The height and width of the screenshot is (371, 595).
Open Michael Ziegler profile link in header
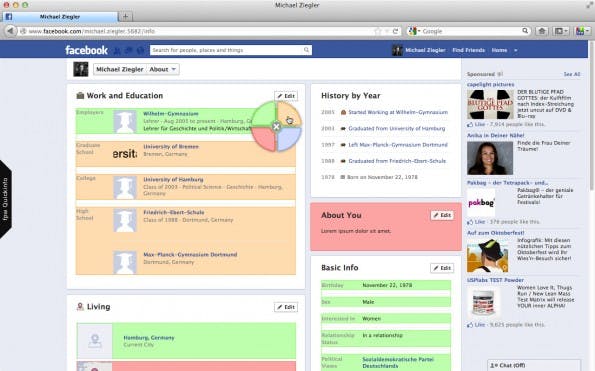(x=425, y=50)
